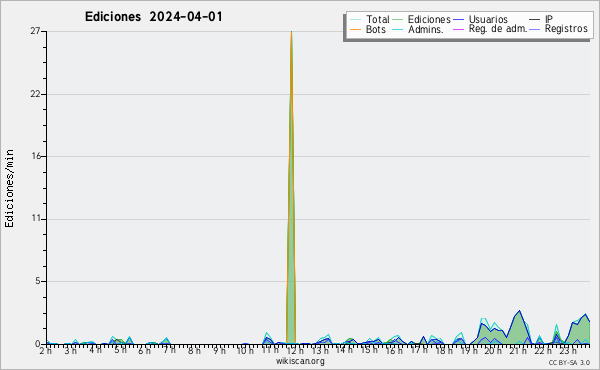Click the orange Bots legend line swatch
Viewport: 600px width, 370px height.
(x=355, y=29)
